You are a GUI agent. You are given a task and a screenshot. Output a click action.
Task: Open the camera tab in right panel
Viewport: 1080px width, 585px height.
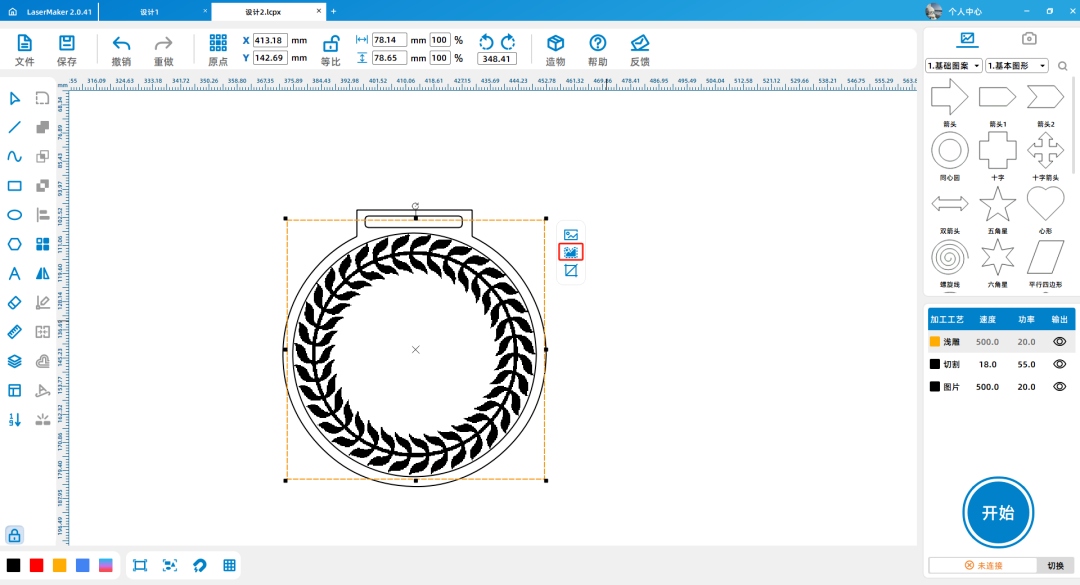pyautogui.click(x=1028, y=39)
